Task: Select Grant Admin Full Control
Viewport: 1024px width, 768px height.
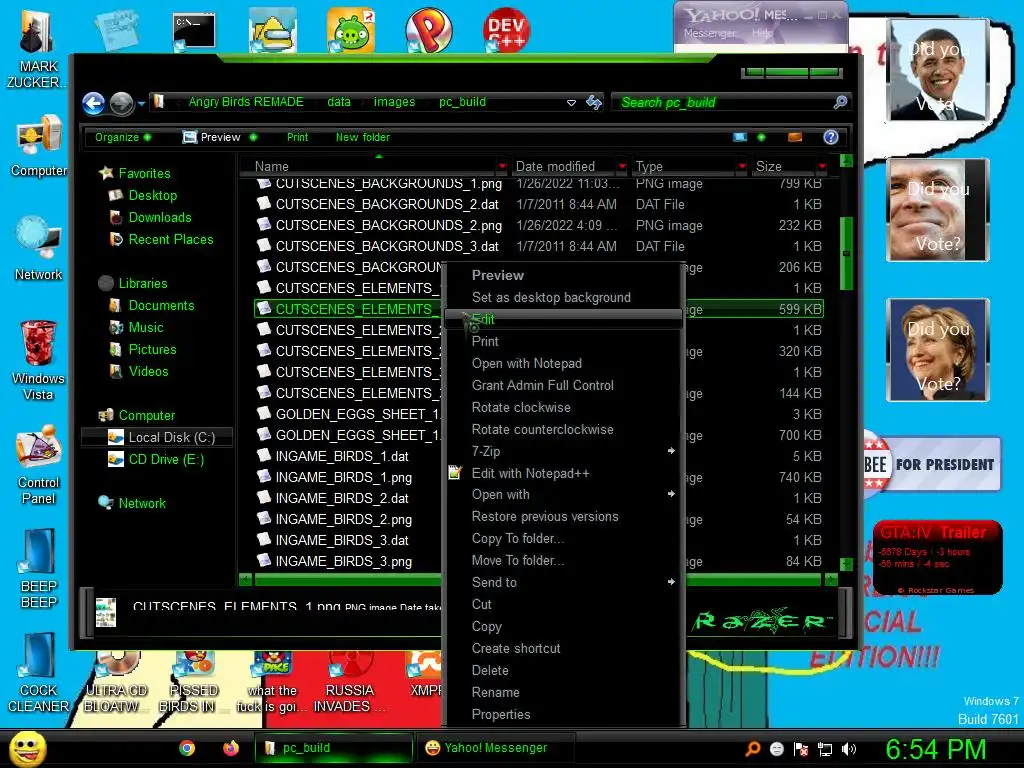Action: pos(564,385)
